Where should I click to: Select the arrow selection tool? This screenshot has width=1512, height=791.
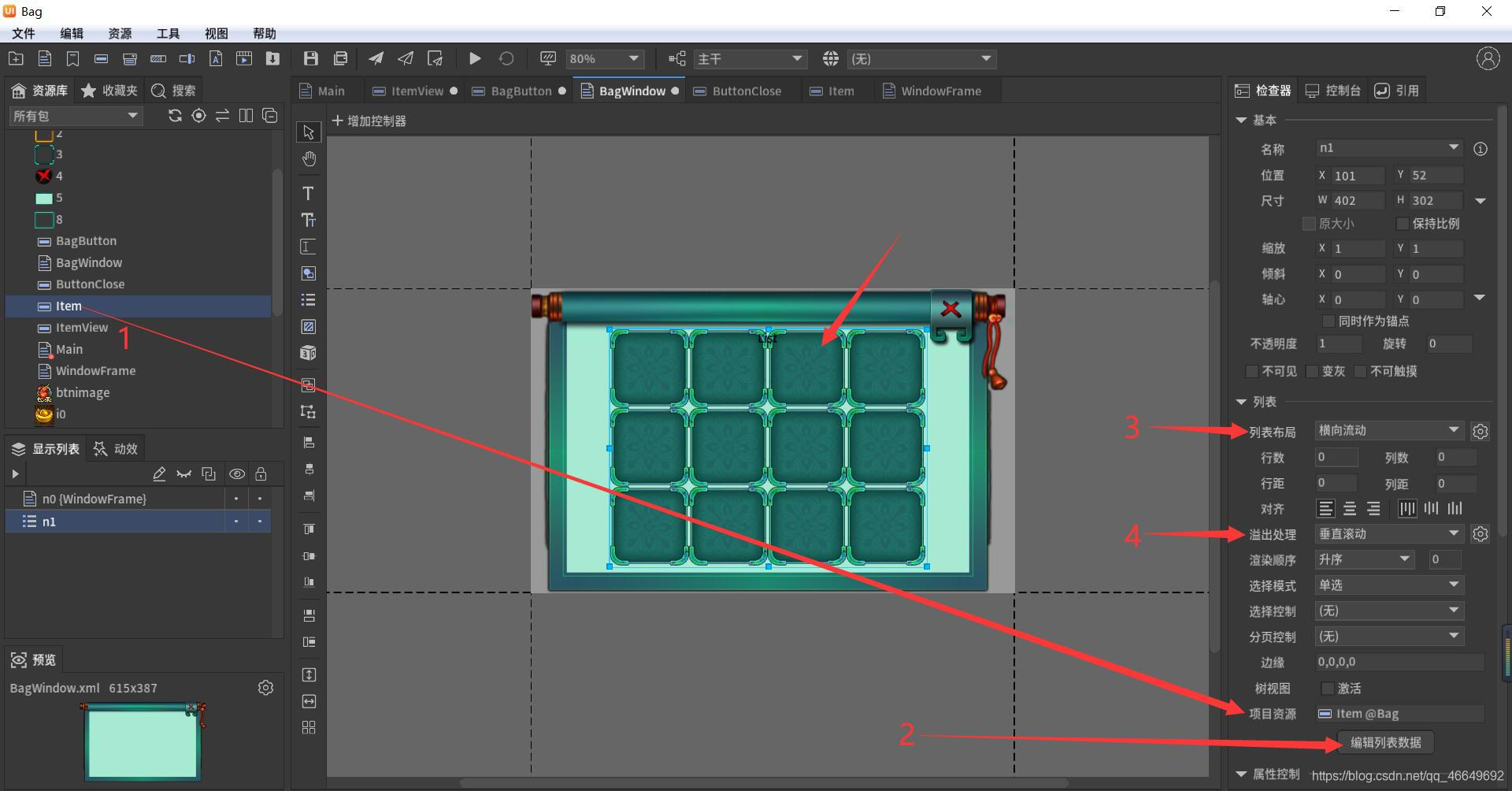coord(309,132)
